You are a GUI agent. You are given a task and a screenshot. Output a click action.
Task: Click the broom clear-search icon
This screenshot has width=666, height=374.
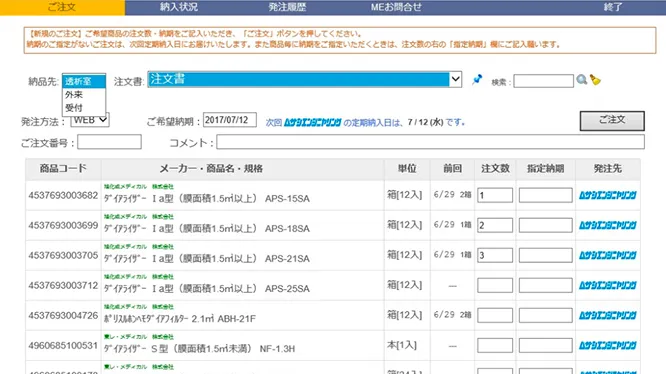pyautogui.click(x=595, y=79)
